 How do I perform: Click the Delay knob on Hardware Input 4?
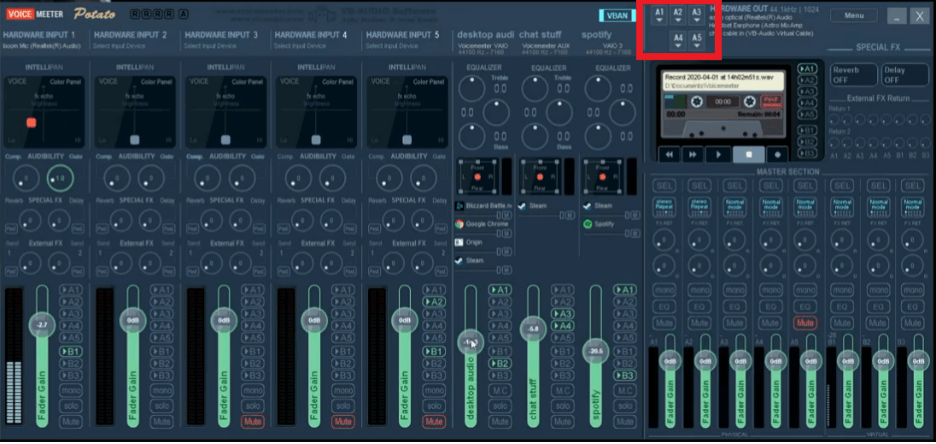[331, 220]
